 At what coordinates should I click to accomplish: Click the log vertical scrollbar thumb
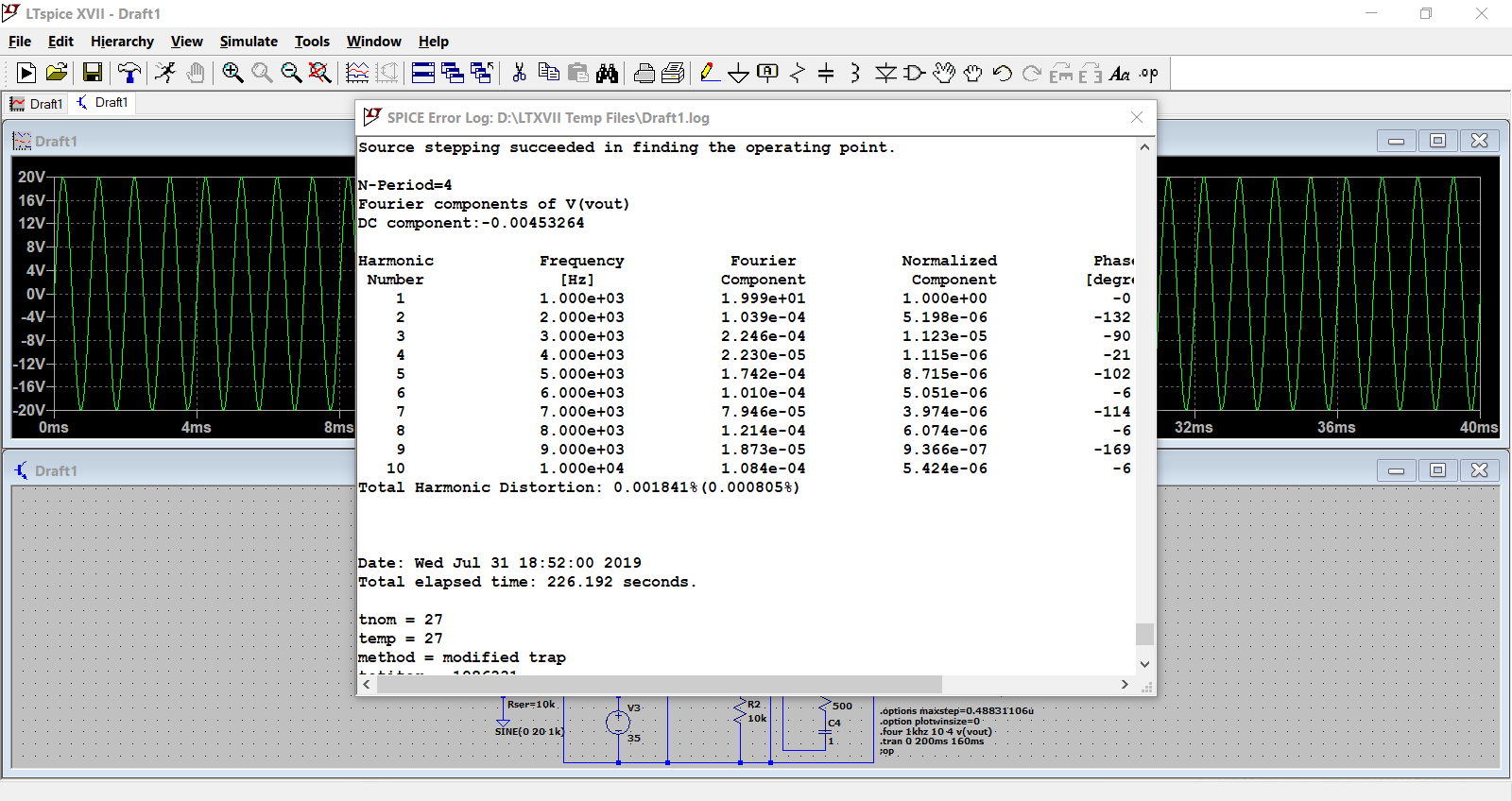point(1144,634)
